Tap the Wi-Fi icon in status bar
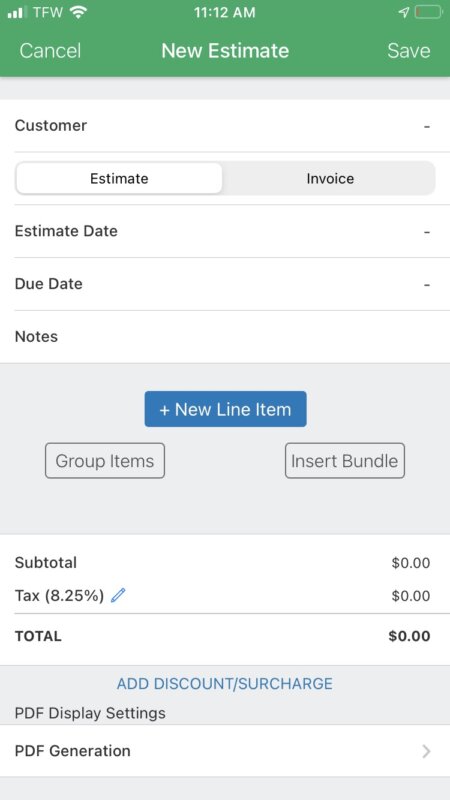The width and height of the screenshot is (450, 800). coord(78,13)
